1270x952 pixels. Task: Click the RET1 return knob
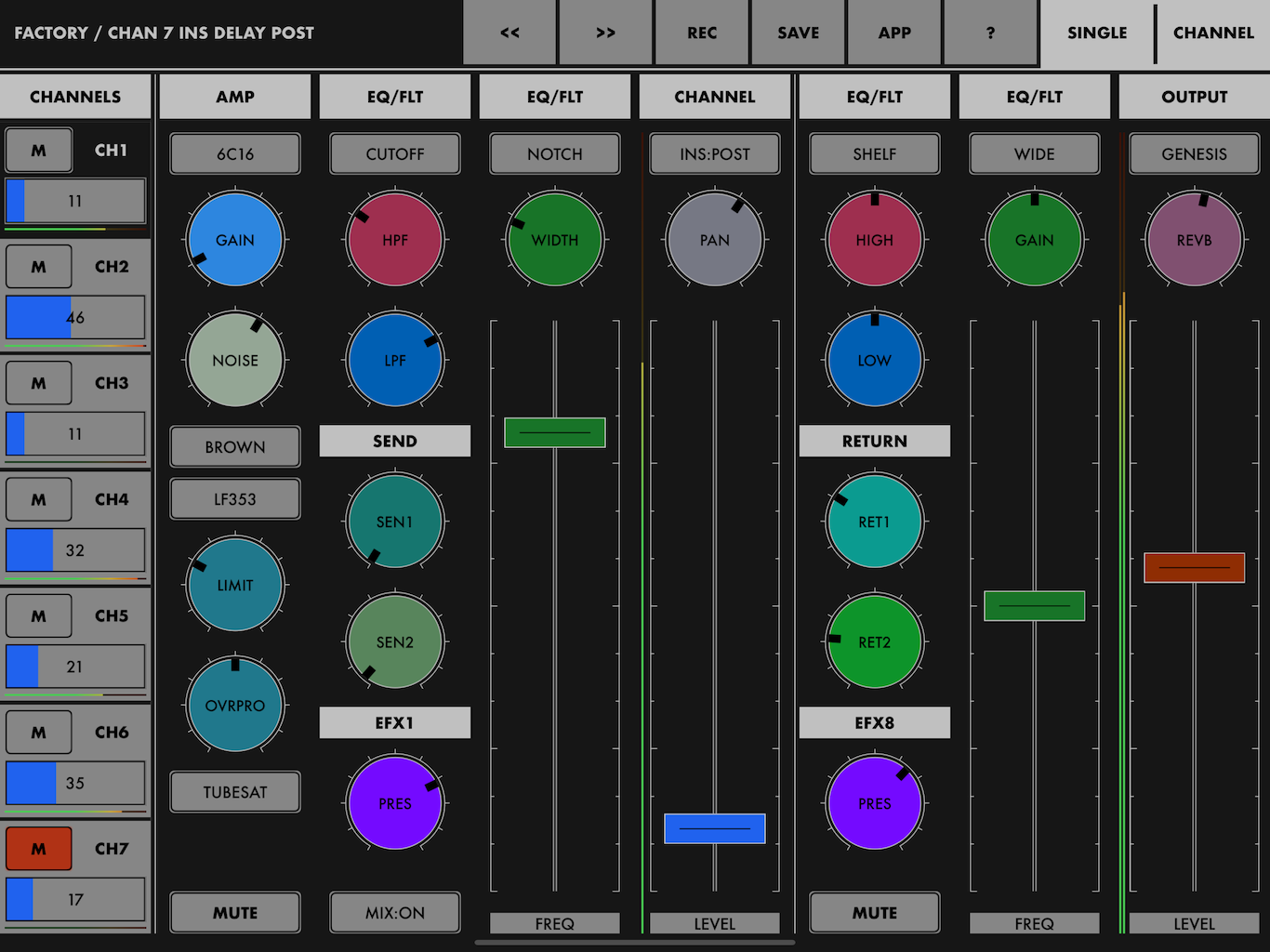[875, 522]
